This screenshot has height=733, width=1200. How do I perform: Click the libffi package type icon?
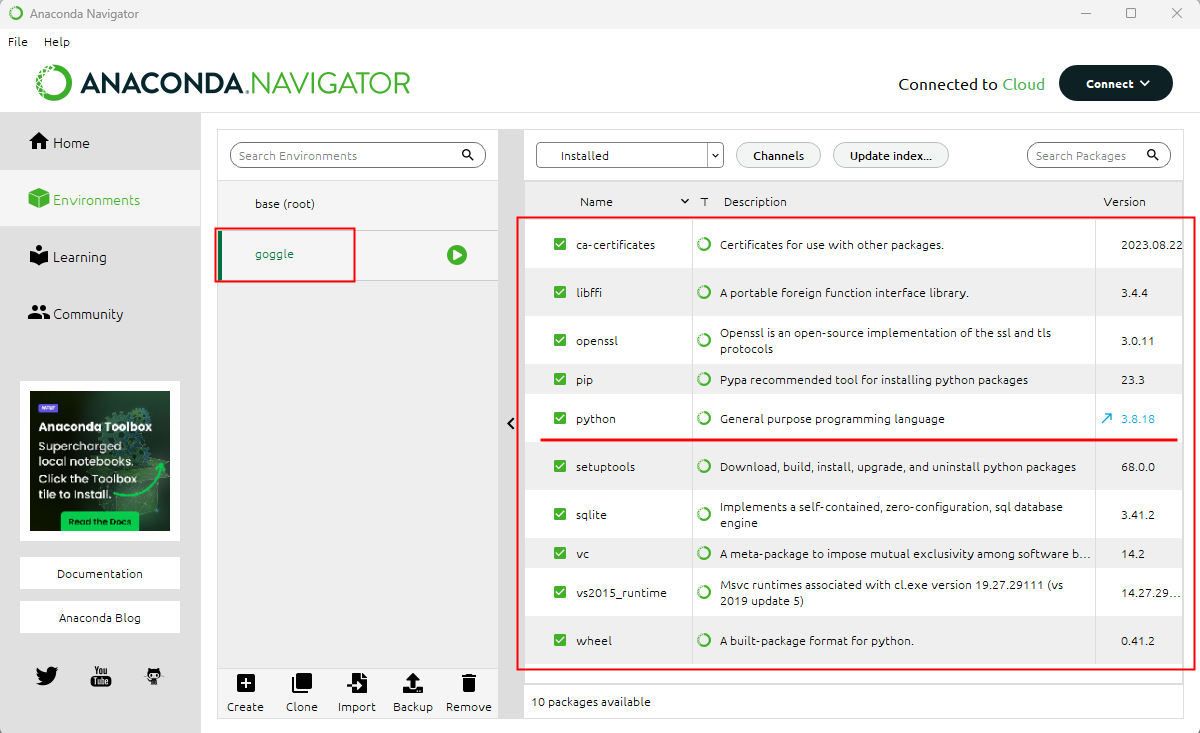(704, 292)
